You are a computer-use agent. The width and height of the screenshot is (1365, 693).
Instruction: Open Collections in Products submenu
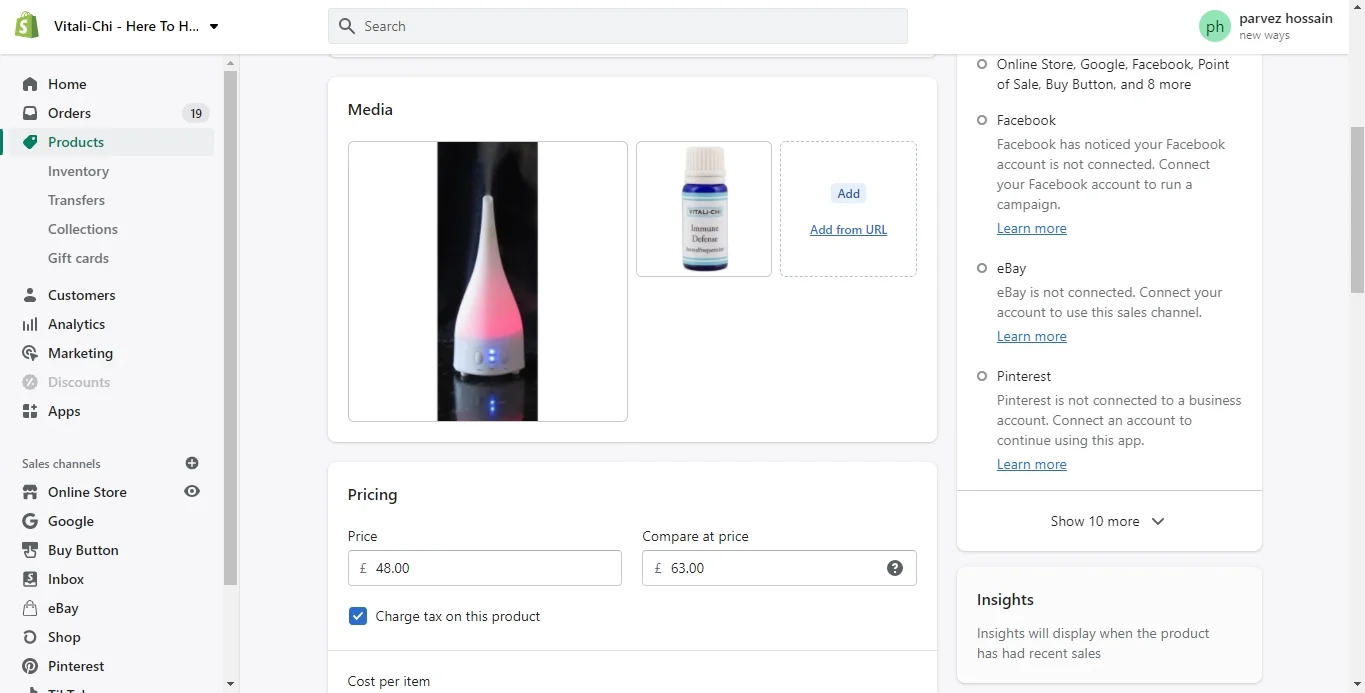pos(83,229)
